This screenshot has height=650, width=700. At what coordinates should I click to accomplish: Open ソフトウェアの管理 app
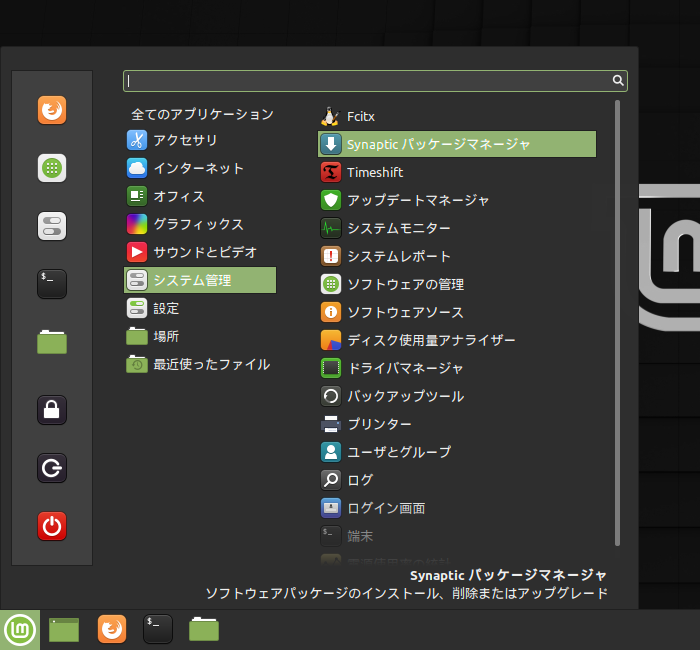click(457, 284)
